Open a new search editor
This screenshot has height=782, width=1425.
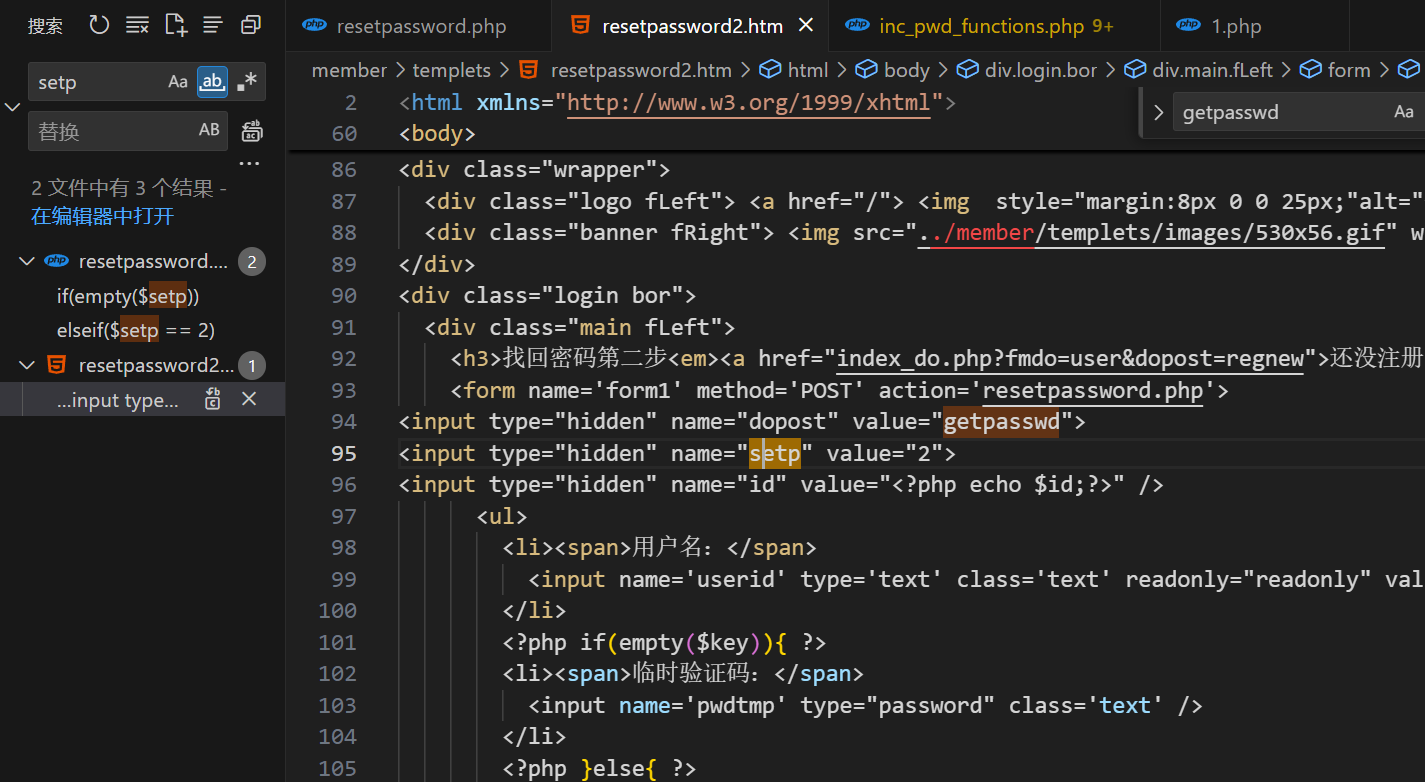(176, 25)
